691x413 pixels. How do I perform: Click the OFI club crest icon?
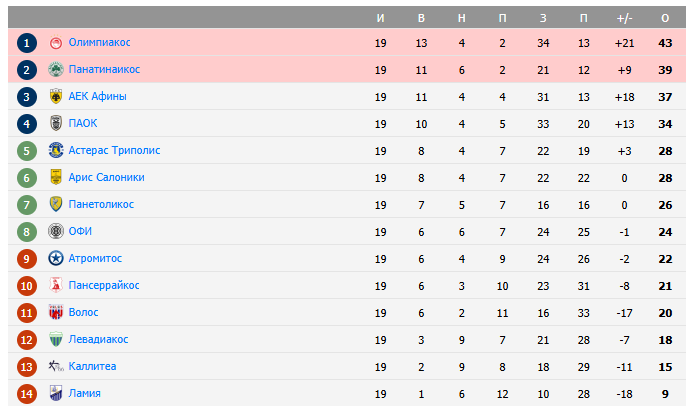click(56, 231)
